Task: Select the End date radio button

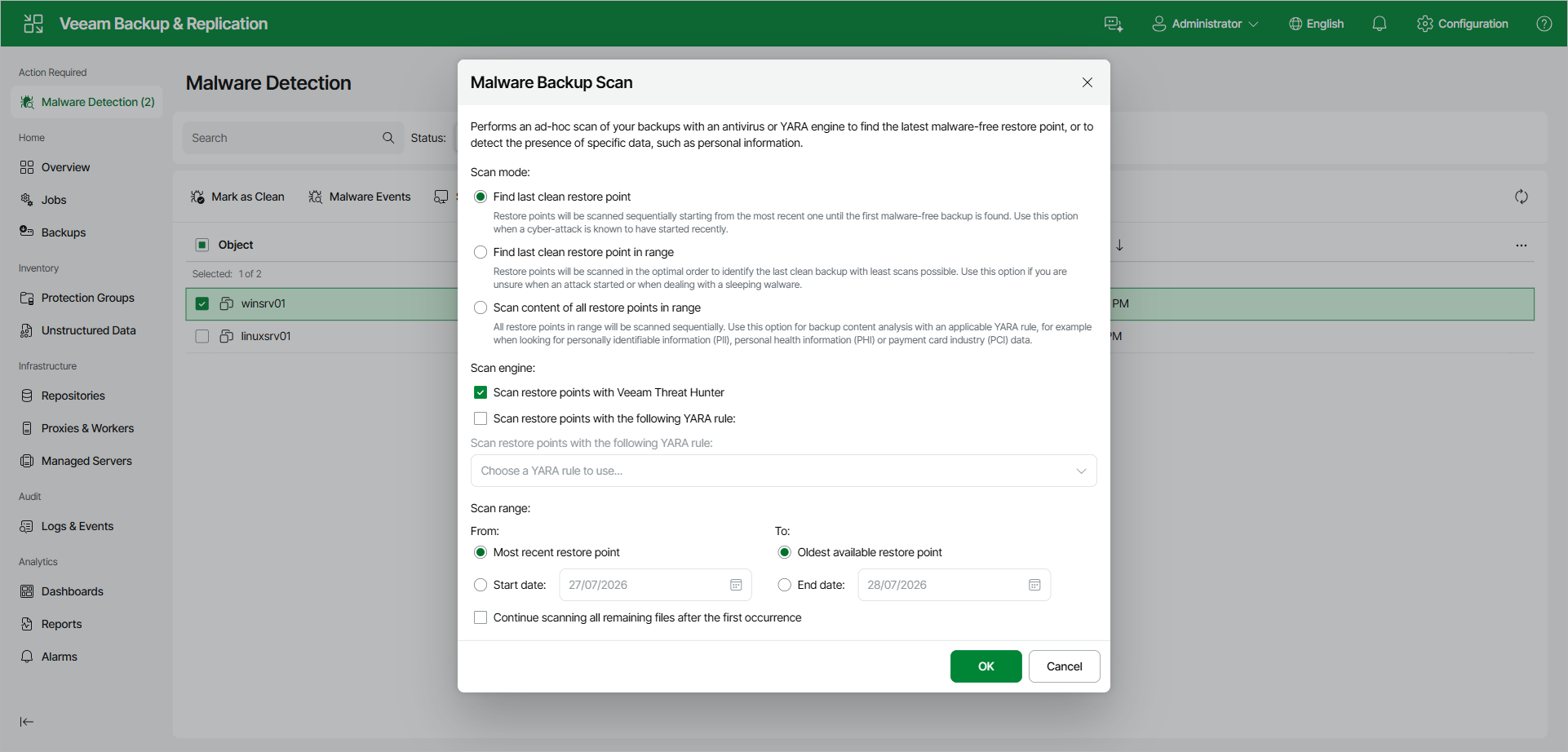Action: [785, 585]
